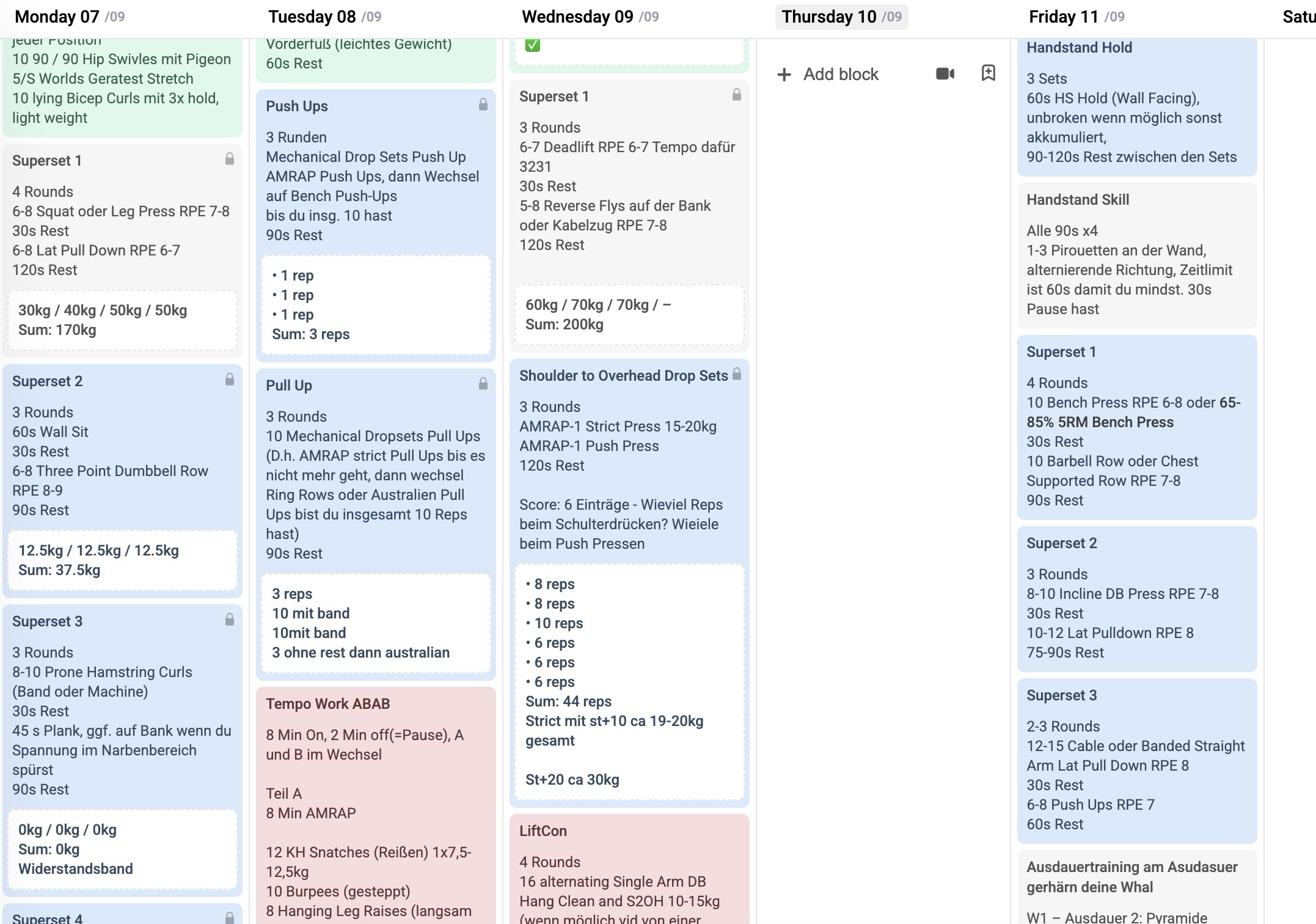Open Monday result box showing Sum: 170kg
1316x924 pixels.
122,320
